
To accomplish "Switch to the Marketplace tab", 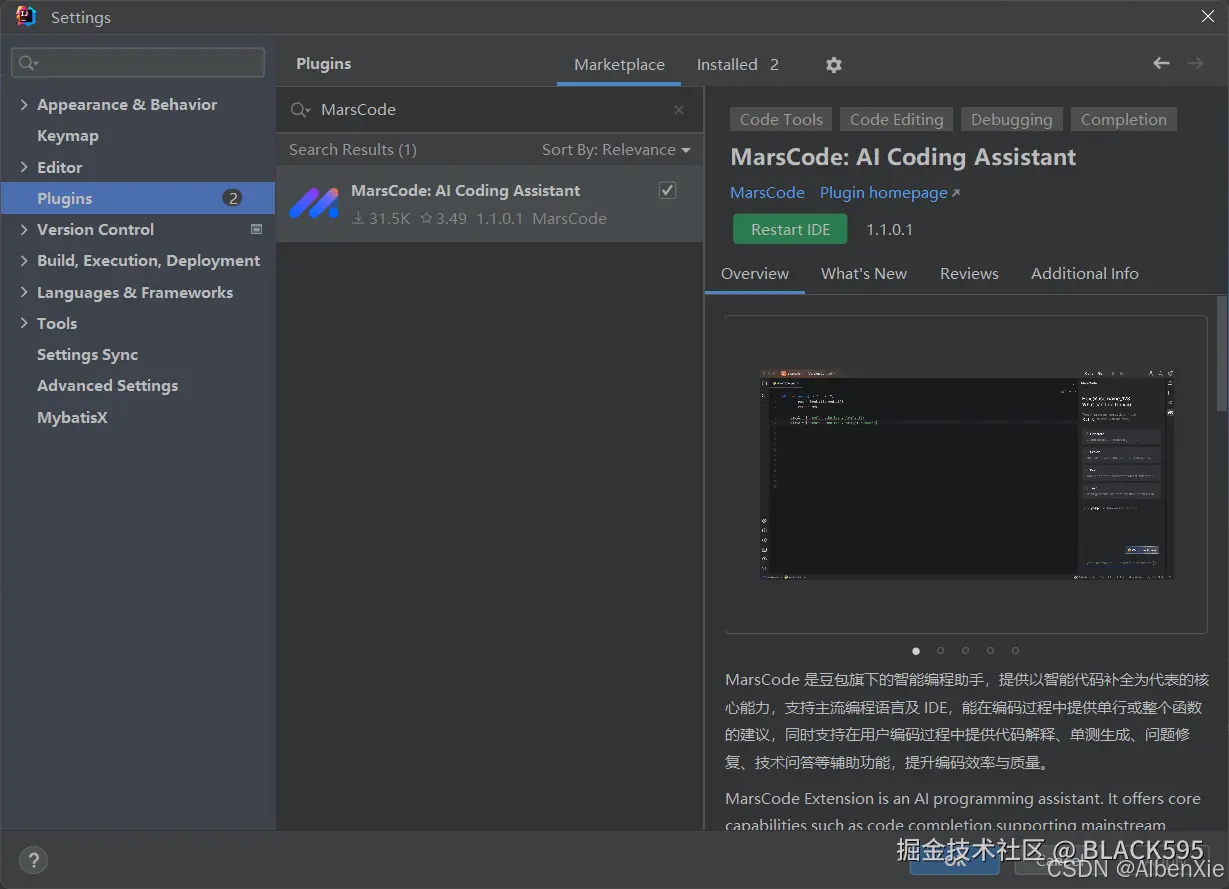I will coord(619,65).
